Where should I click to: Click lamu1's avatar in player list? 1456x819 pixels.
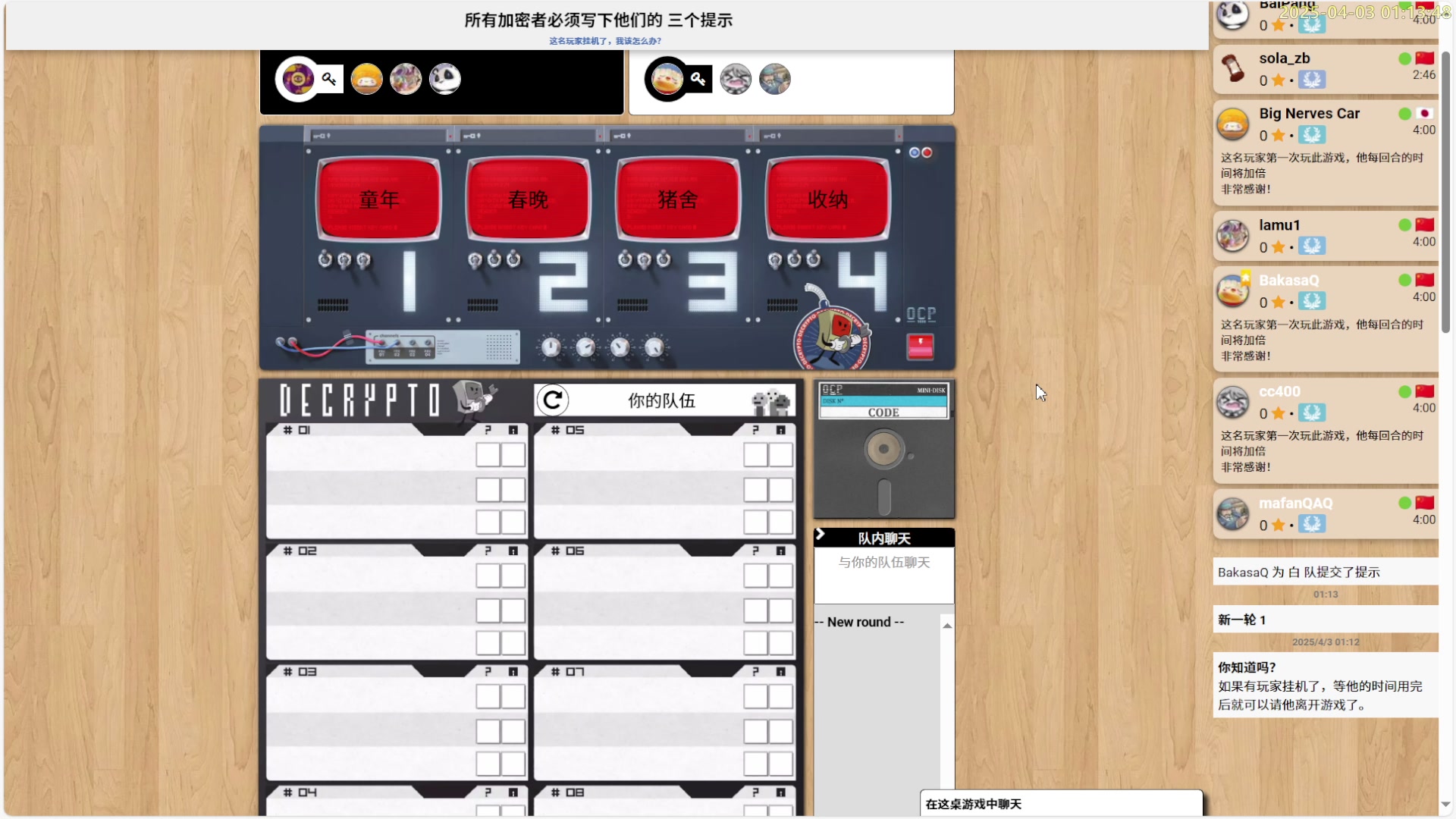tap(1233, 235)
